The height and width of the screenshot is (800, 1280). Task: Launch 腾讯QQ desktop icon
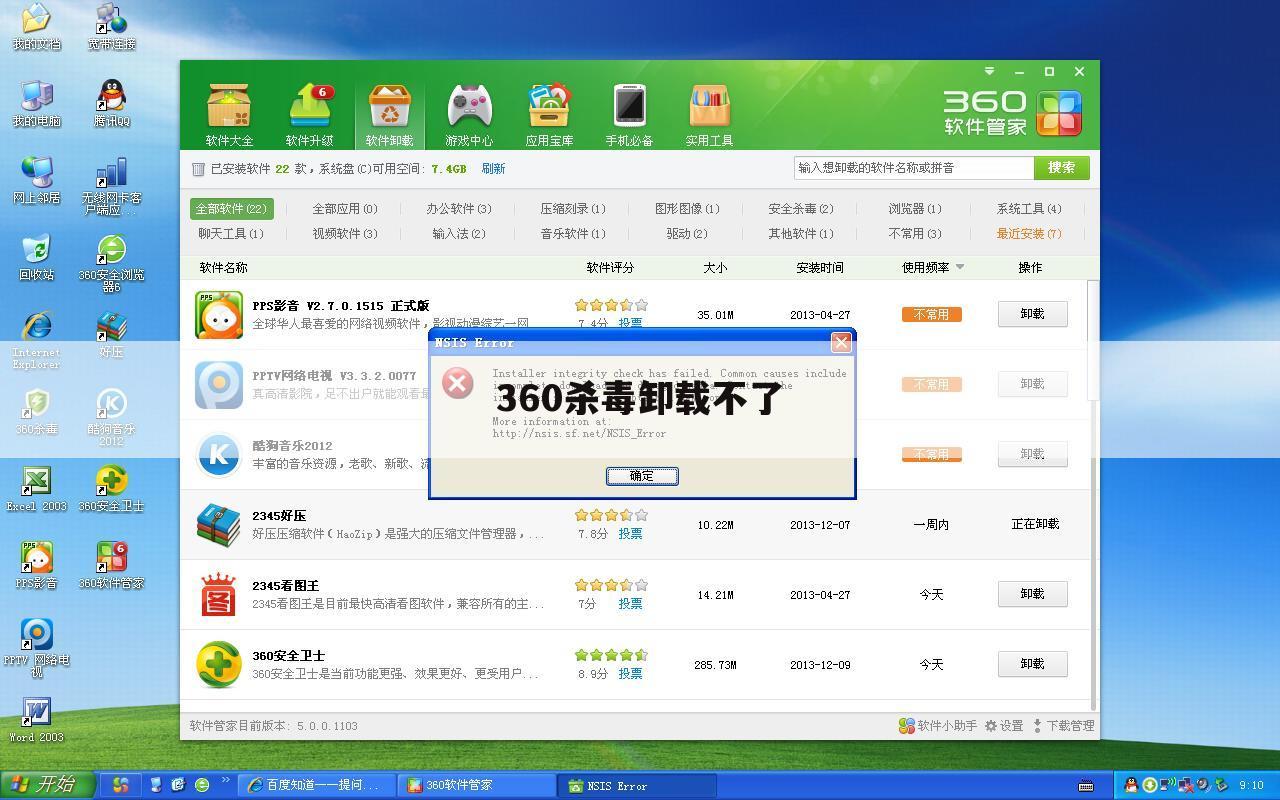tap(111, 103)
